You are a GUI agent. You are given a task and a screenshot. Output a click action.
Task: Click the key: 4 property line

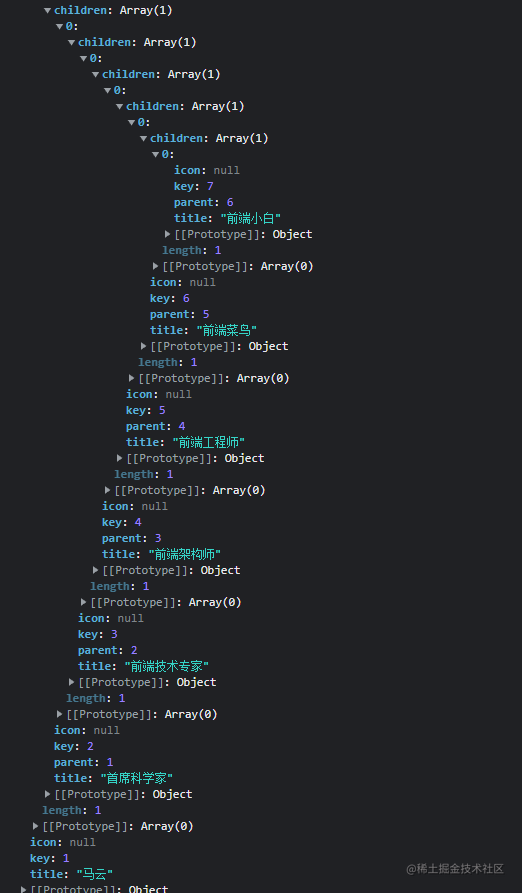122,522
